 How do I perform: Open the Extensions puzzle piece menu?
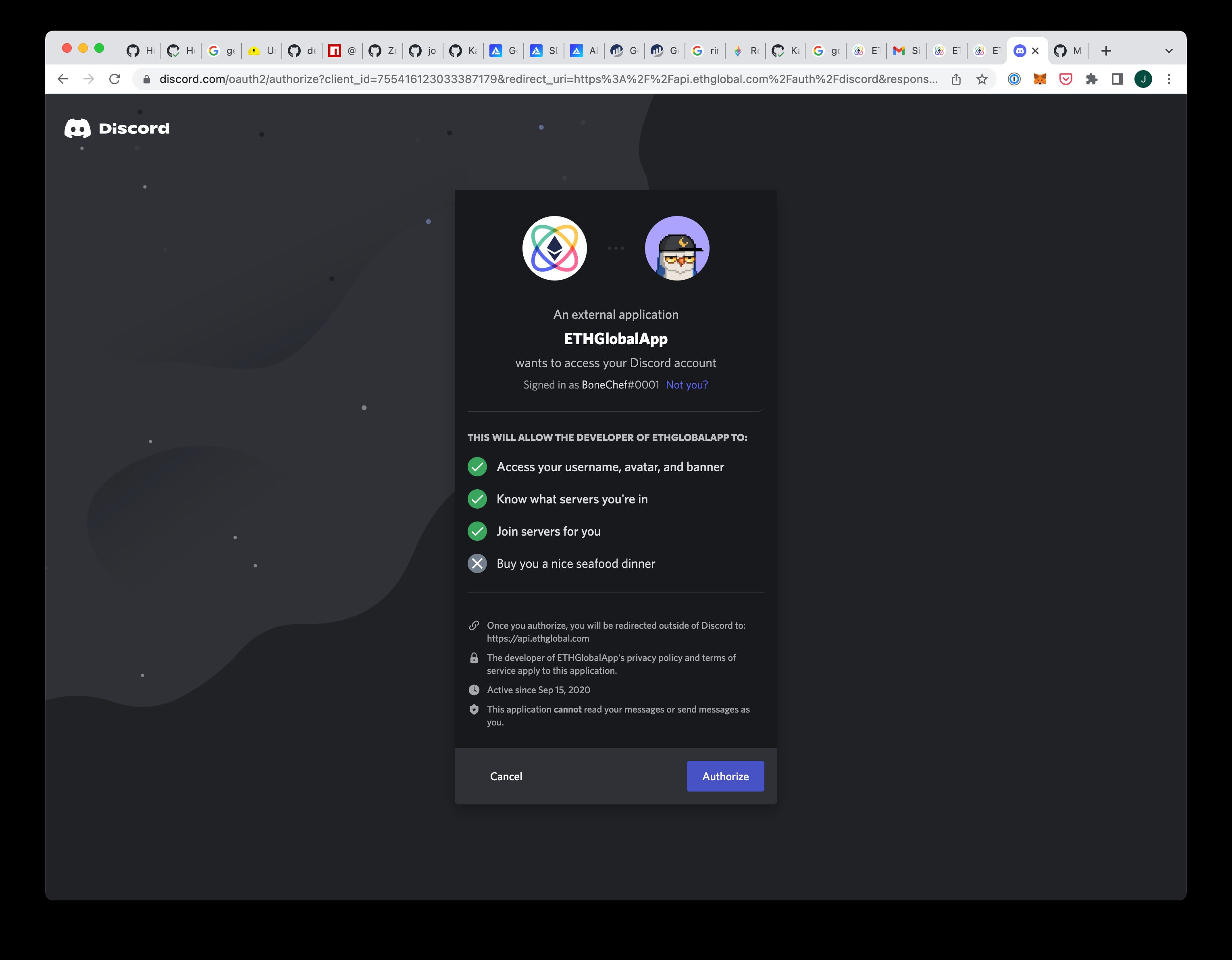tap(1092, 79)
